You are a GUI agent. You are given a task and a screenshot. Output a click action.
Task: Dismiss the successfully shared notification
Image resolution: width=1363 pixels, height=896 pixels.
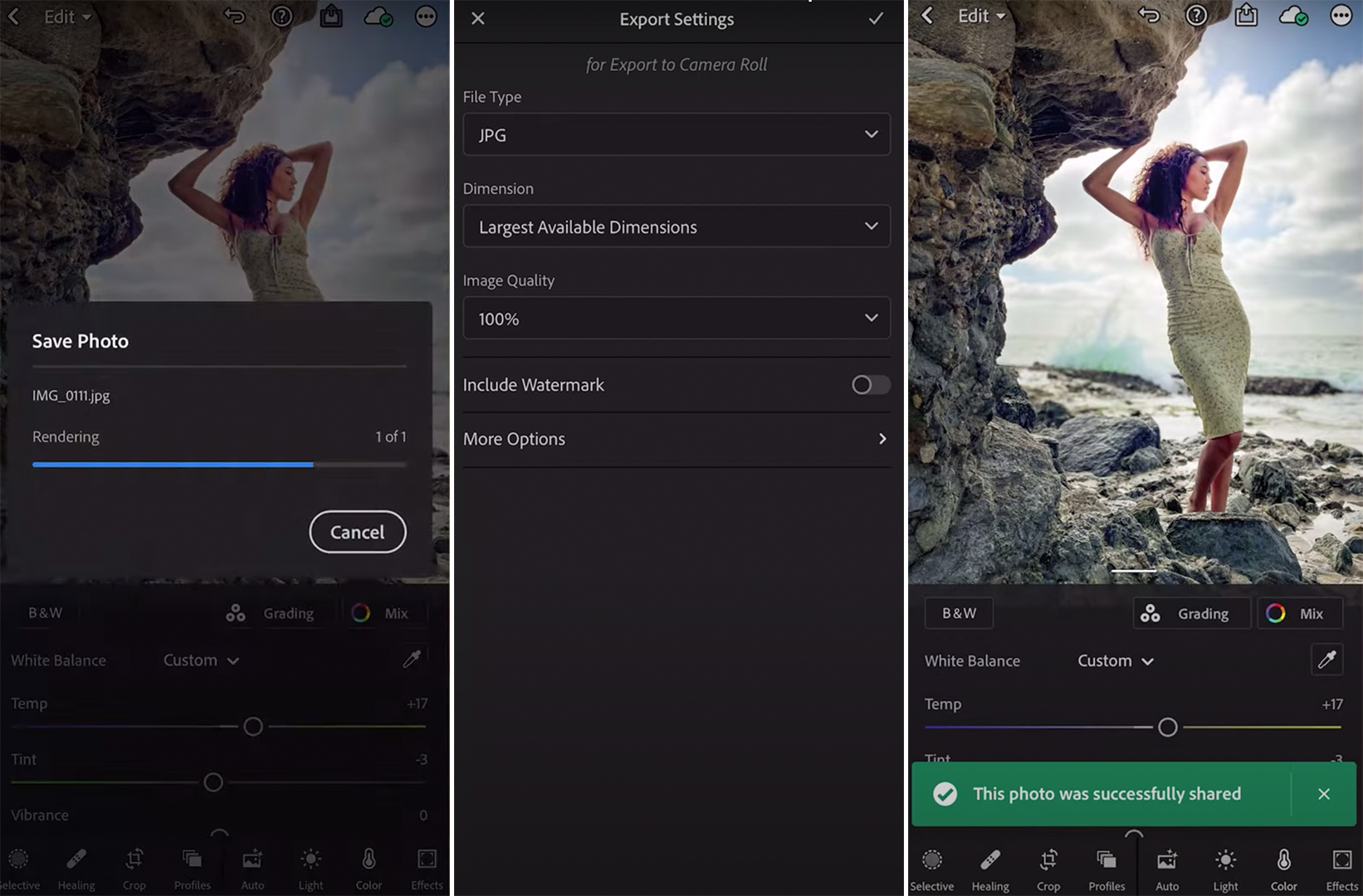tap(1324, 794)
